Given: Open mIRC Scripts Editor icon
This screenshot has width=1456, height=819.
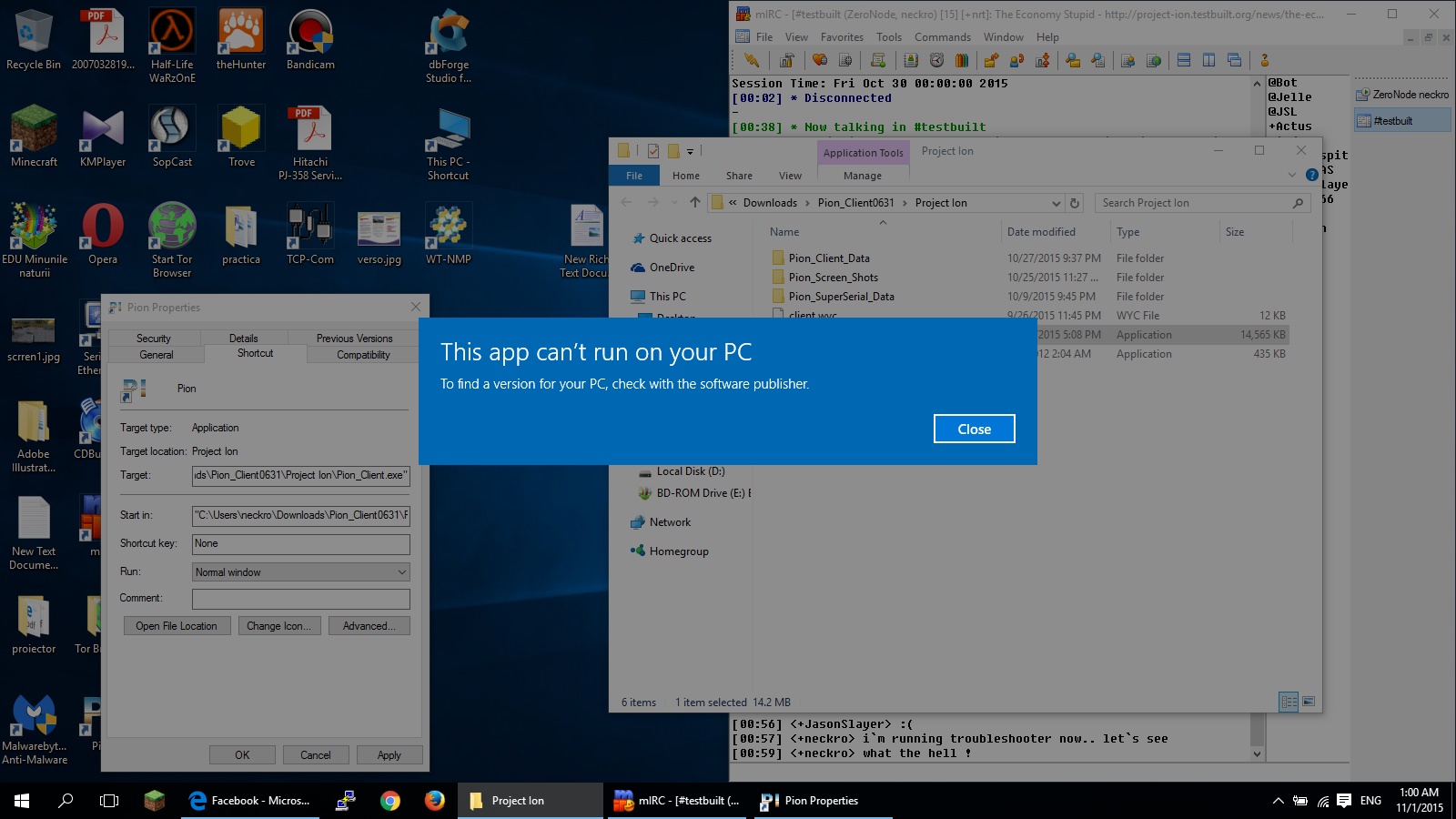Looking at the screenshot, I should 878,60.
